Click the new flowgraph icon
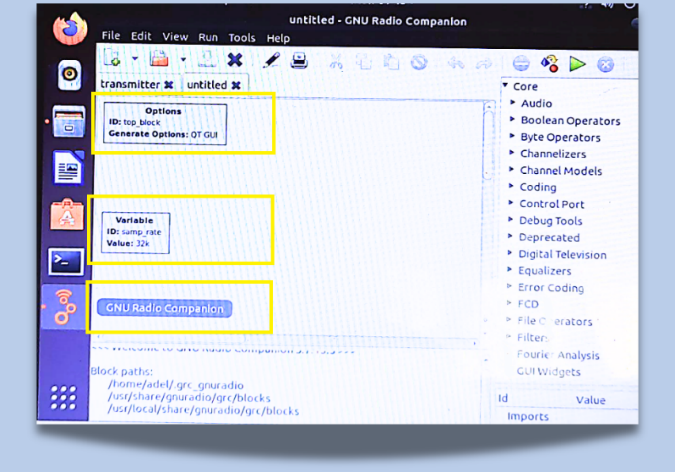 pos(112,60)
